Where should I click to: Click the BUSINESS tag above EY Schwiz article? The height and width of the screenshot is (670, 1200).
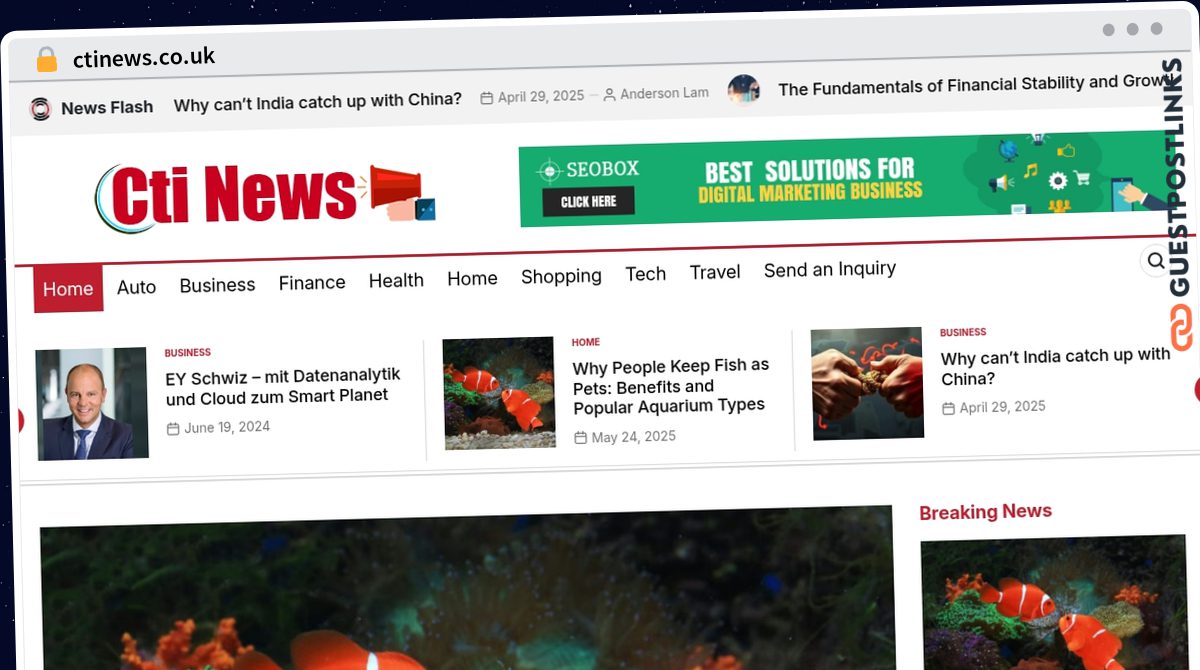point(187,353)
